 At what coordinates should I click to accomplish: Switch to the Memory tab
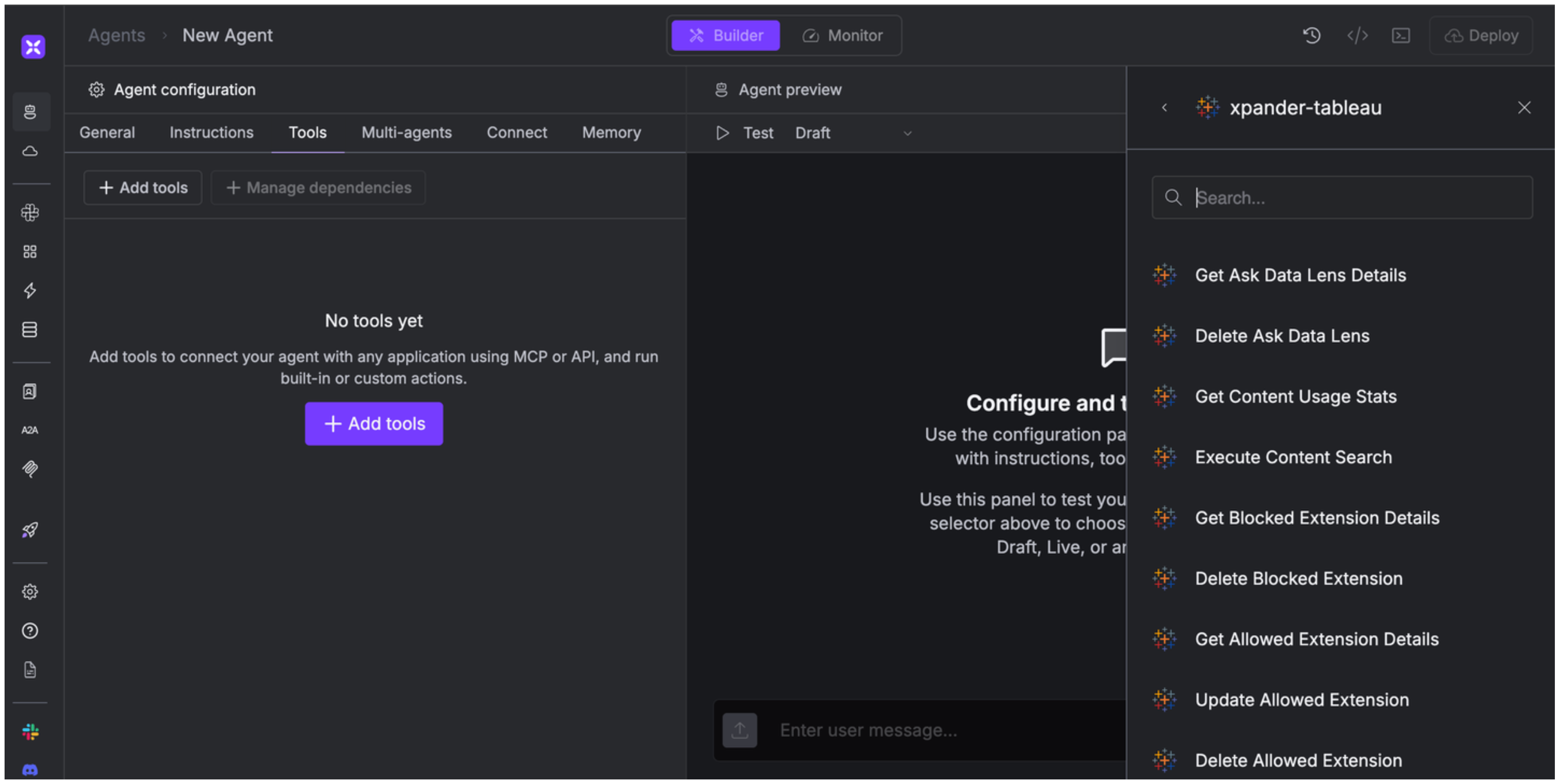point(611,133)
